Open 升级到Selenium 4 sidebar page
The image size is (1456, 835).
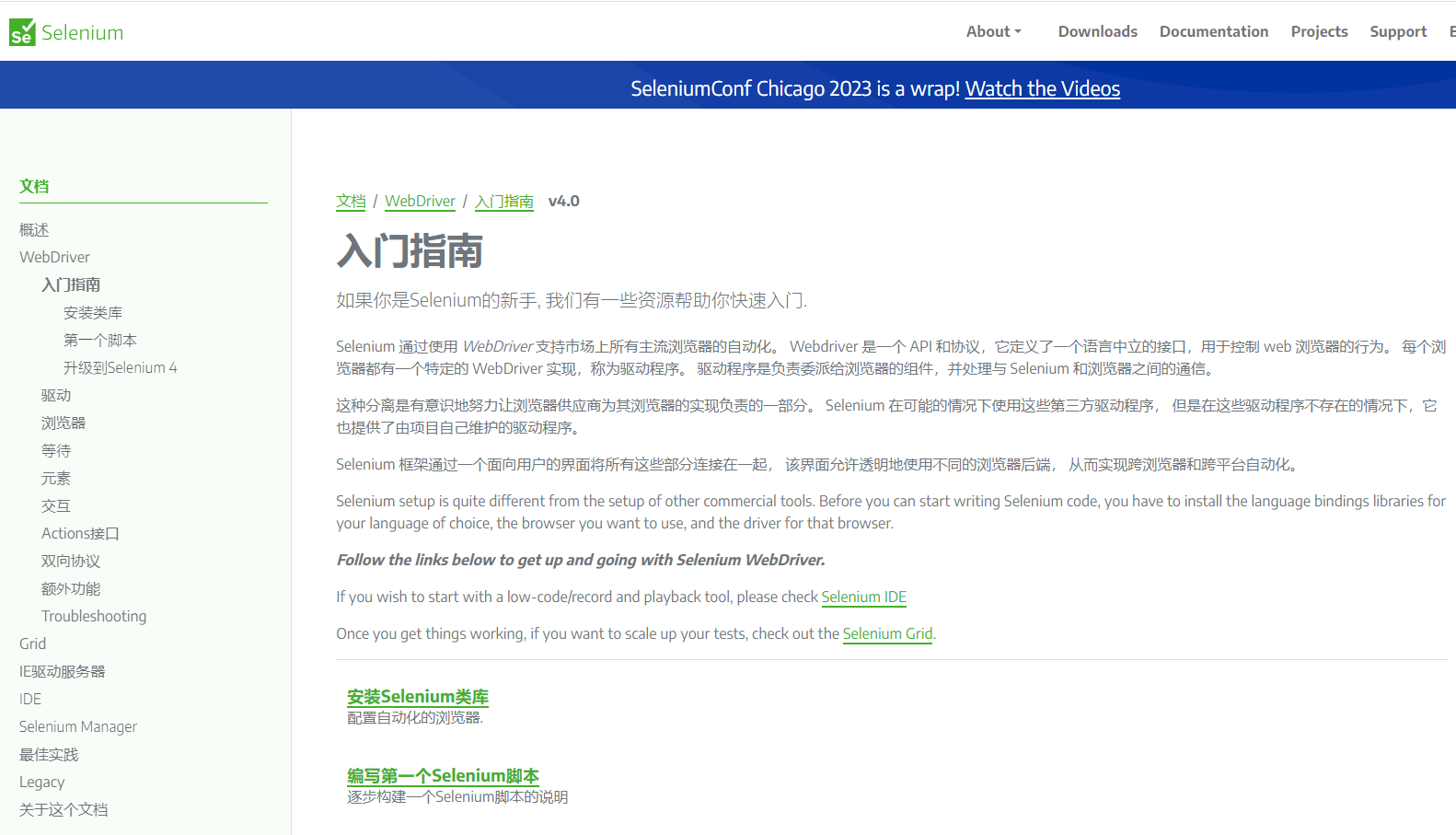tap(120, 367)
